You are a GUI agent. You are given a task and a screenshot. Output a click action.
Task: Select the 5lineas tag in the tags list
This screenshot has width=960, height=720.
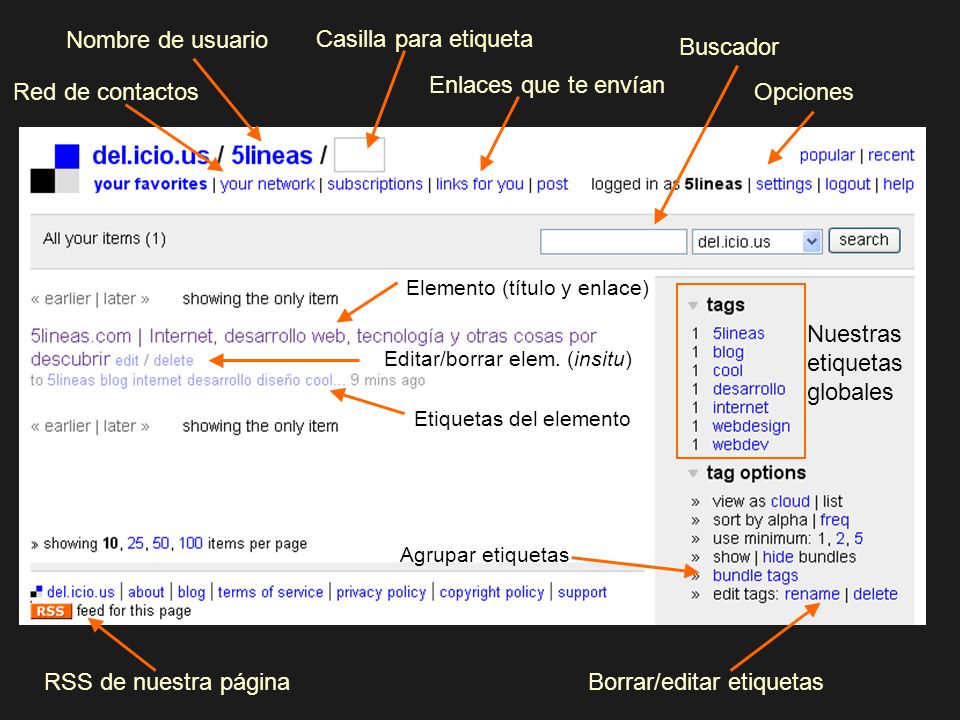point(738,334)
